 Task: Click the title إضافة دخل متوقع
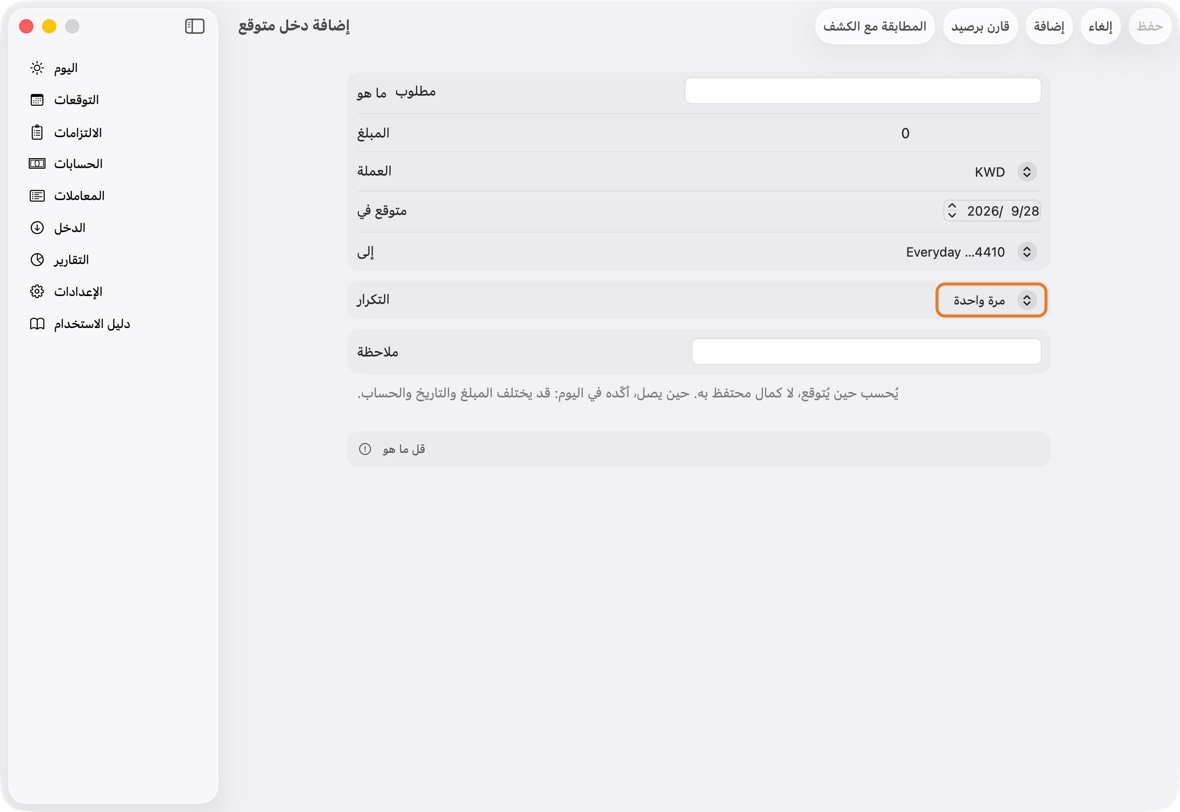pyautogui.click(x=294, y=26)
